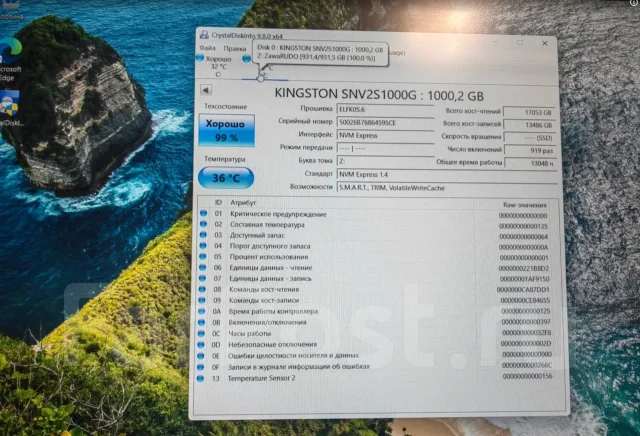Click the Хорошо 99 % health status button
Viewport: 640px width, 436px height.
pos(227,130)
